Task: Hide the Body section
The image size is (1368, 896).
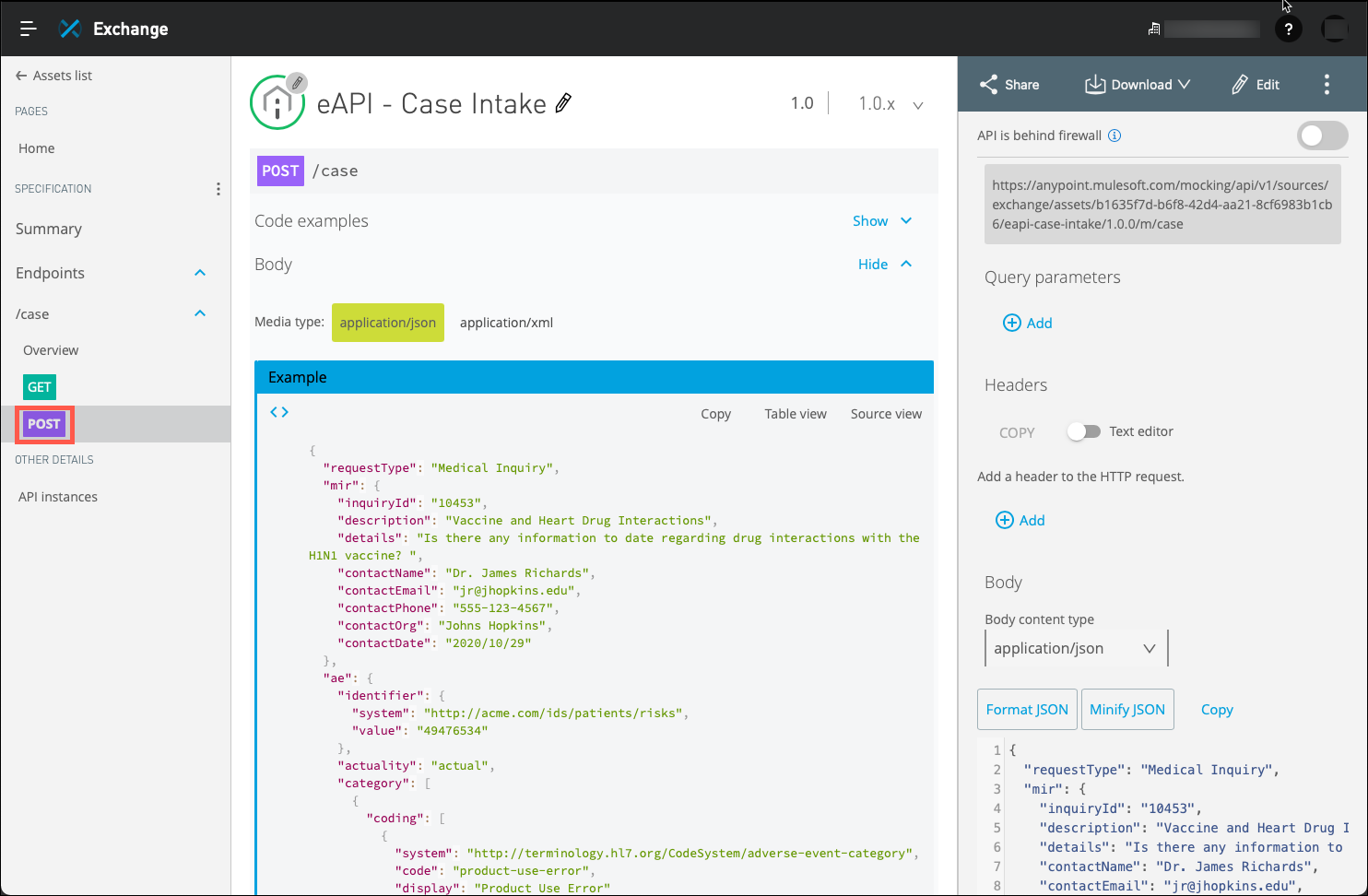Action: pyautogui.click(x=885, y=264)
